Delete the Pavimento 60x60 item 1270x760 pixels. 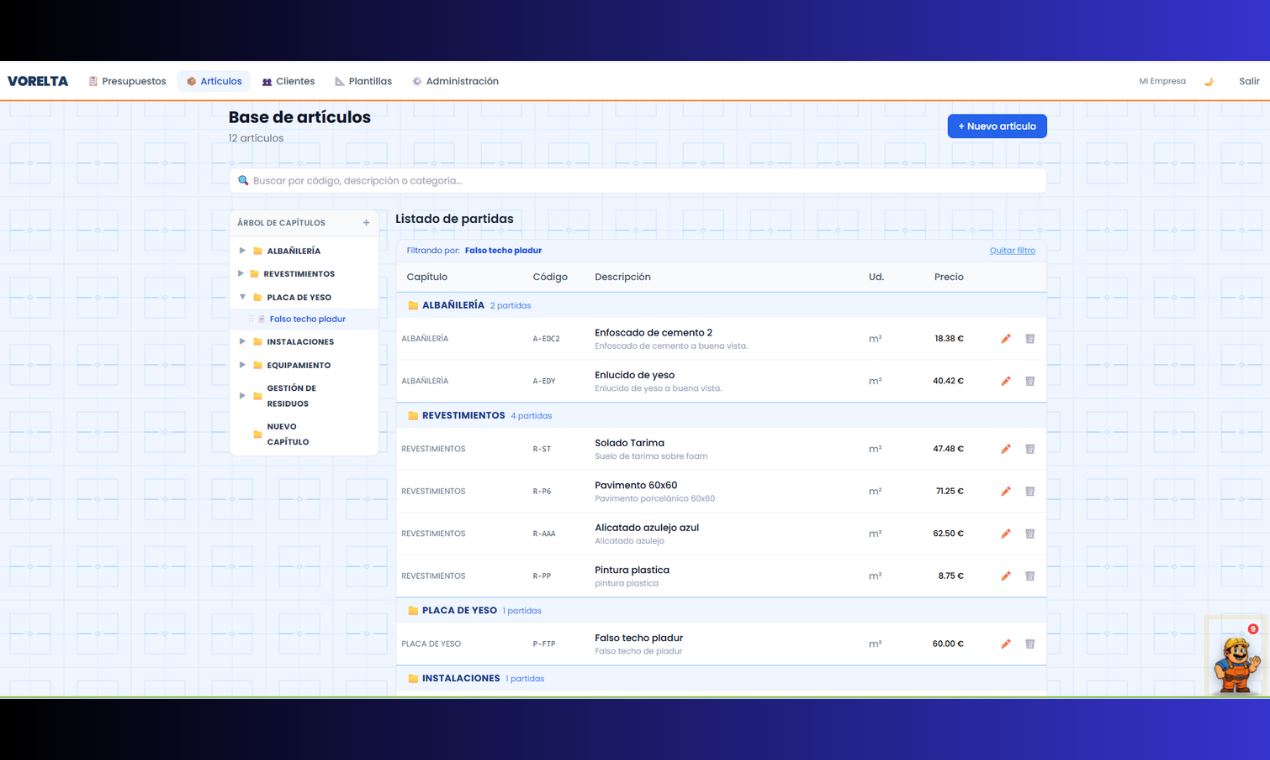click(x=1030, y=491)
